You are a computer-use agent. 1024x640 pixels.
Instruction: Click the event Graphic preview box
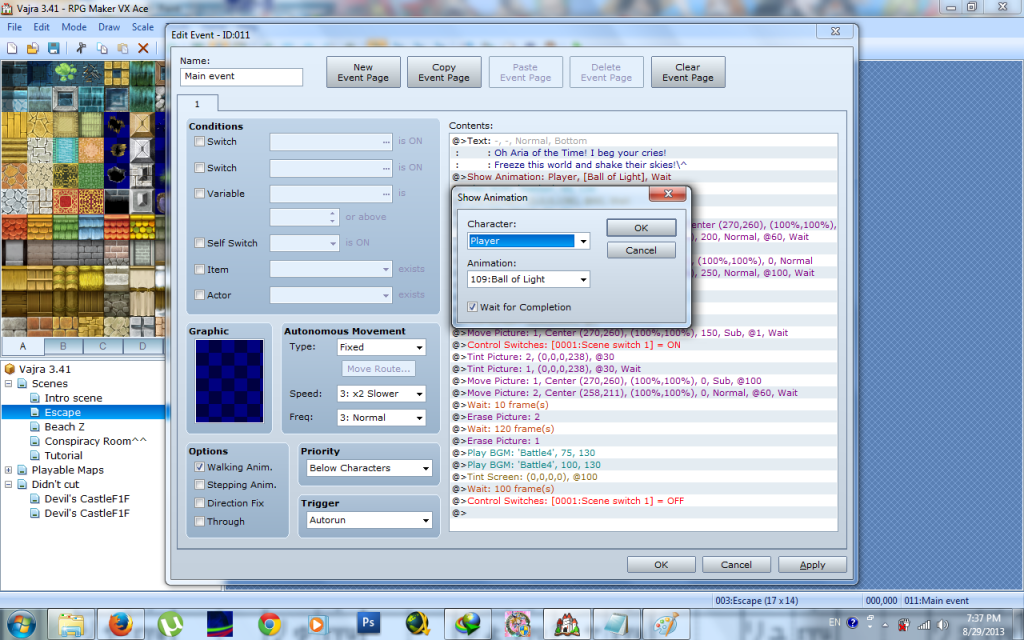[229, 381]
